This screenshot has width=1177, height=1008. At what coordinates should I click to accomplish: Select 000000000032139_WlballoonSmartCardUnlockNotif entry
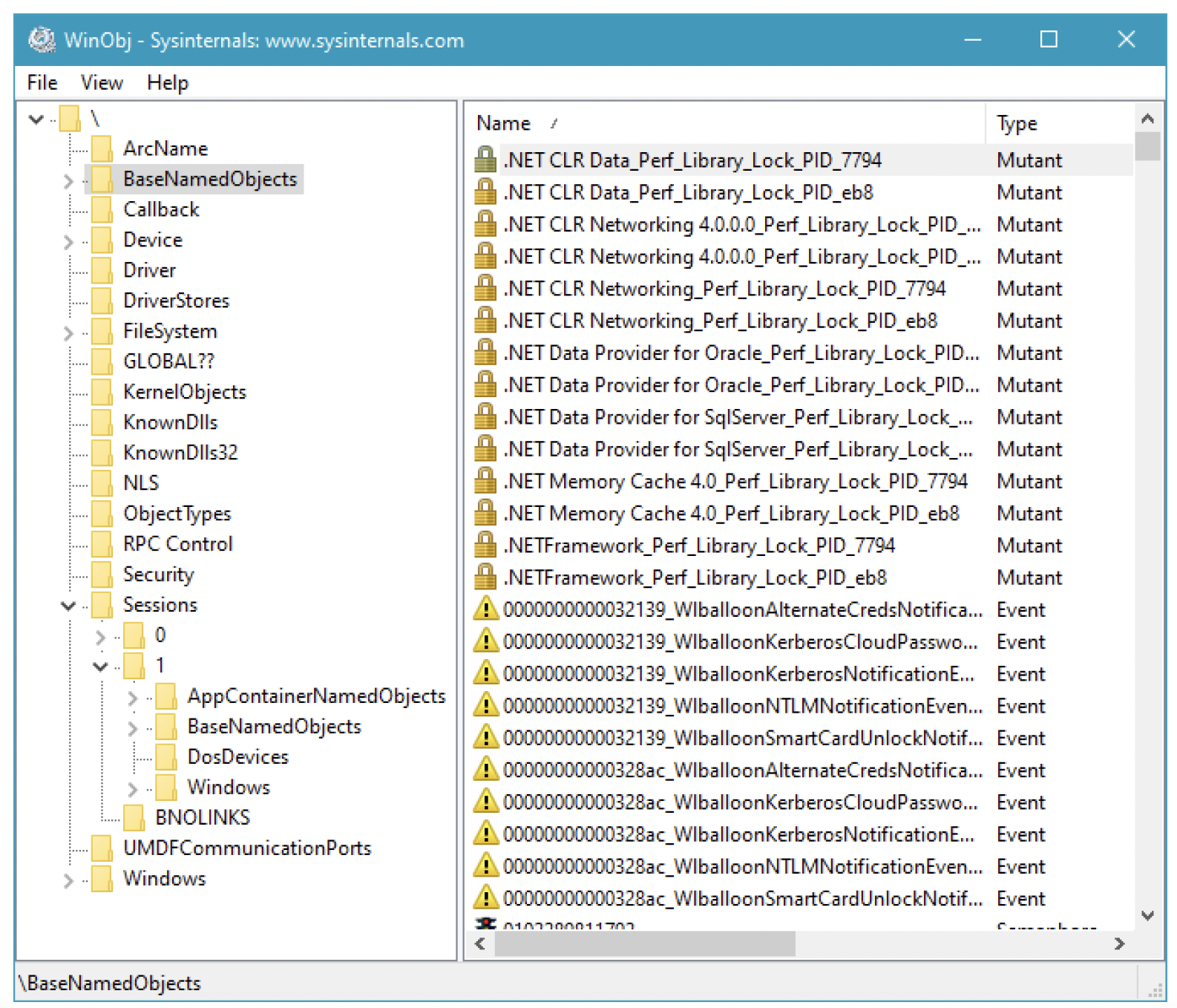click(x=742, y=739)
